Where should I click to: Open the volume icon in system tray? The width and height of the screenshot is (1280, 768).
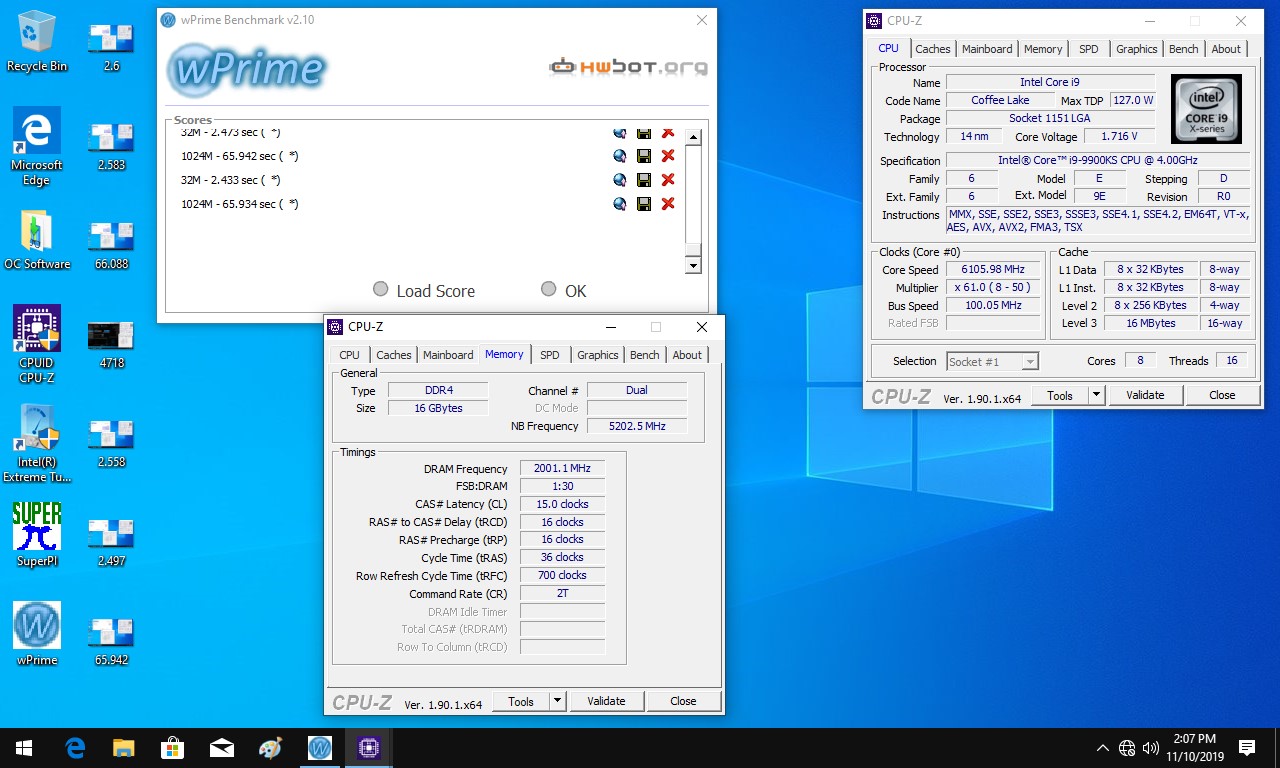tap(1149, 748)
